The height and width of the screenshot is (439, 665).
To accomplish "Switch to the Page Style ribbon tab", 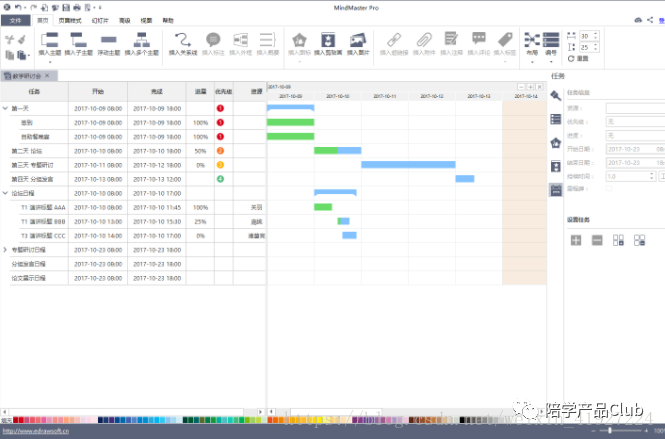I will click(x=70, y=20).
